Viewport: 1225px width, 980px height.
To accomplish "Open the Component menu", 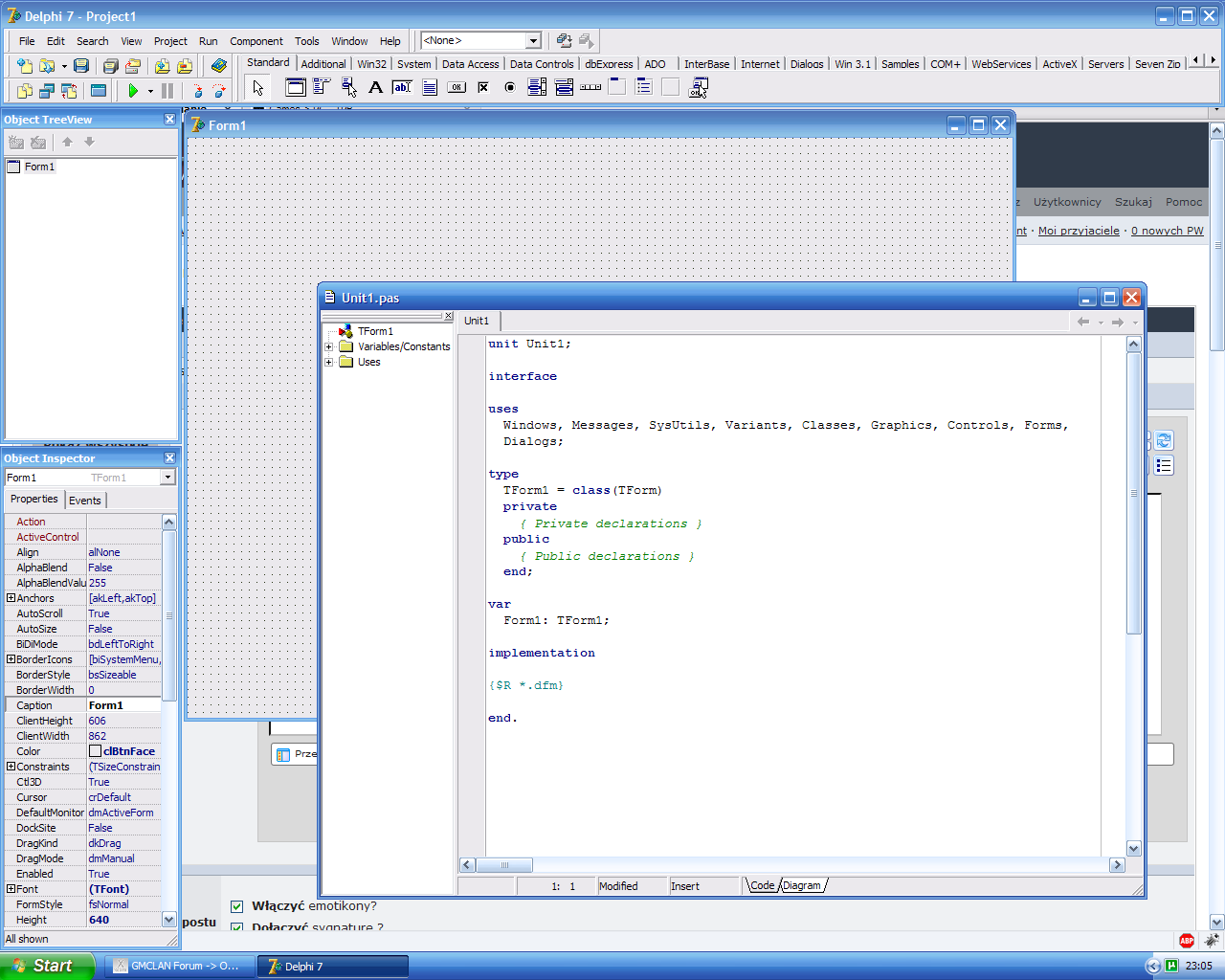I will pyautogui.click(x=256, y=41).
